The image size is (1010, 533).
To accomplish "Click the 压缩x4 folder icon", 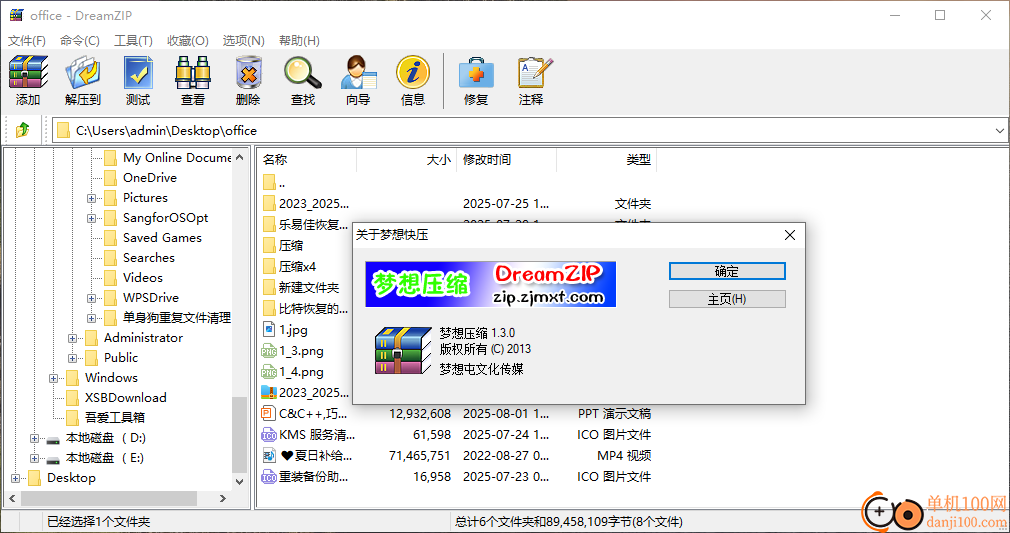I will tap(269, 266).
